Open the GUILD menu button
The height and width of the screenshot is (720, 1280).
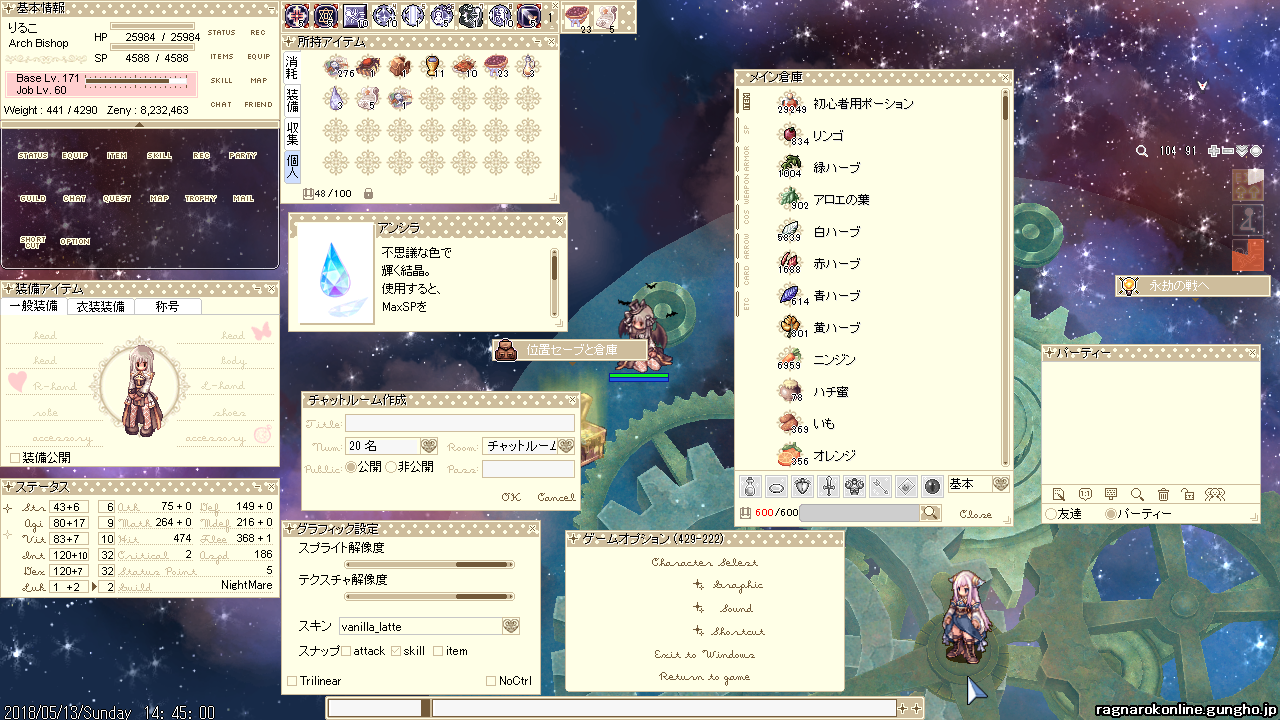tap(33, 198)
